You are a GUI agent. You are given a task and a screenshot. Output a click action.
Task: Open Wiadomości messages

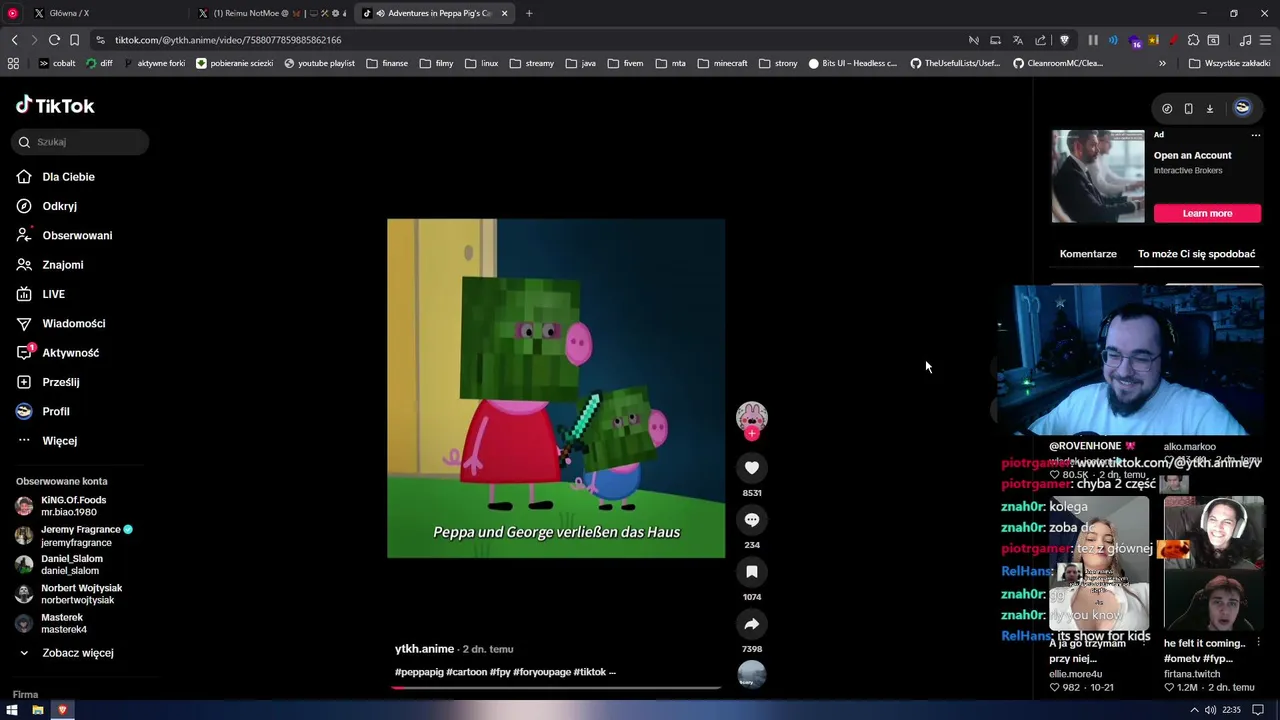(x=60, y=324)
